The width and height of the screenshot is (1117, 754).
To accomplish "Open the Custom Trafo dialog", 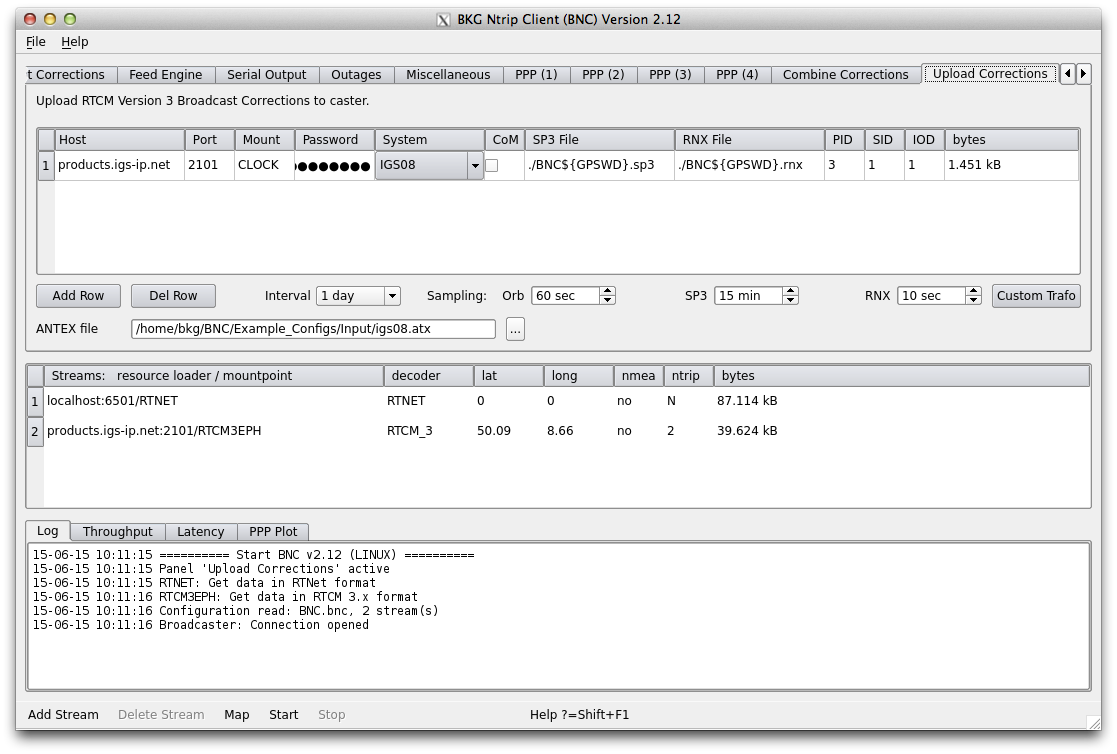I will pos(1036,296).
